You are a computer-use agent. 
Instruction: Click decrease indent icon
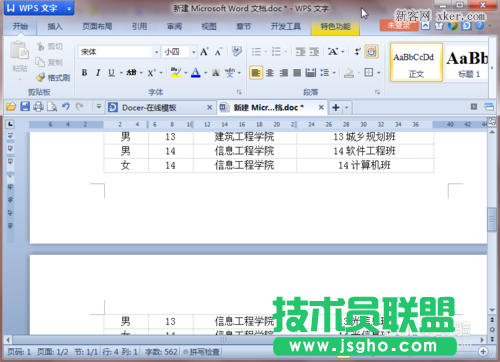click(300, 52)
